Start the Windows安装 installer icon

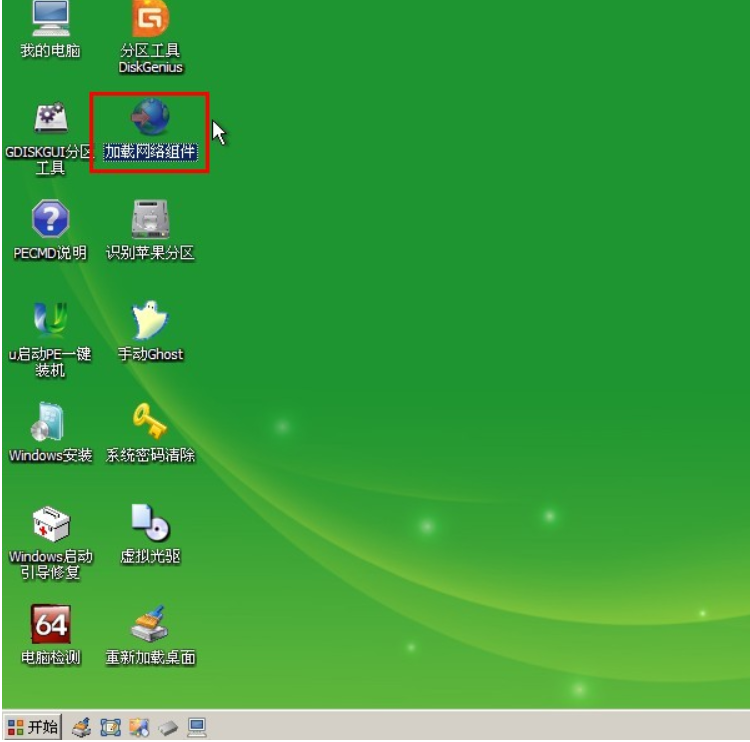point(50,421)
